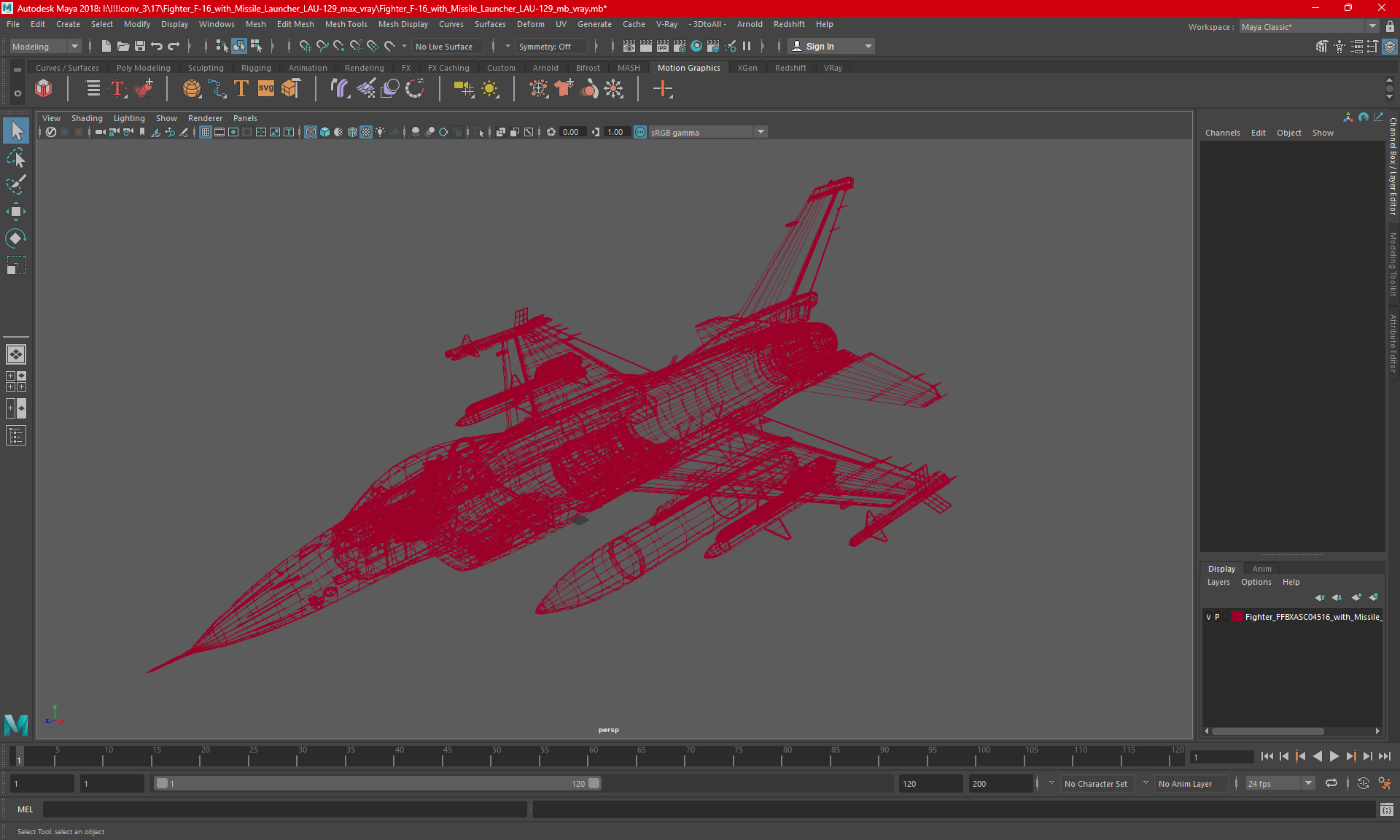The width and height of the screenshot is (1400, 840).
Task: Switch to the Poly Modeling shelf tab
Action: click(143, 68)
